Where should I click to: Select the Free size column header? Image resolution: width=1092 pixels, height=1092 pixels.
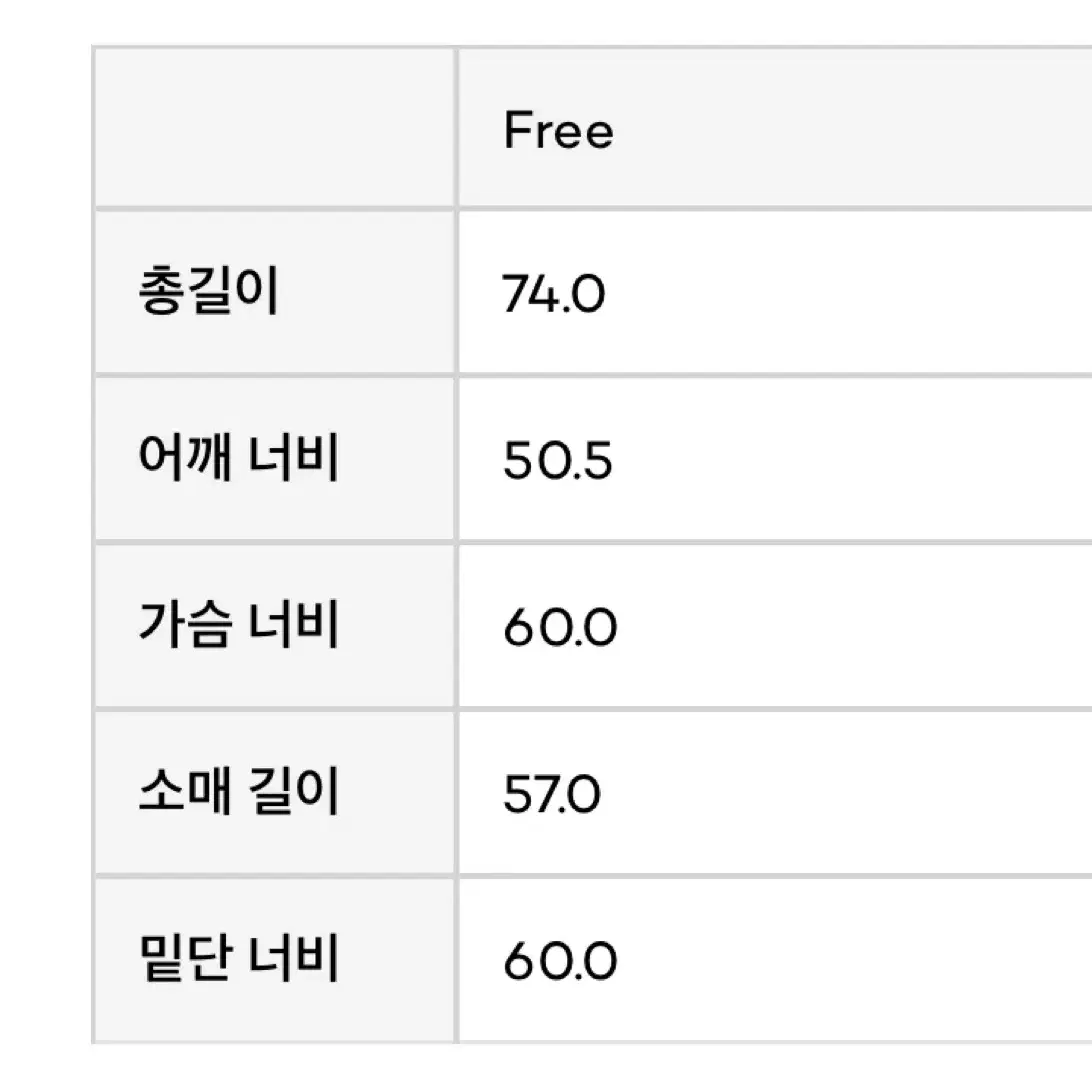(558, 130)
